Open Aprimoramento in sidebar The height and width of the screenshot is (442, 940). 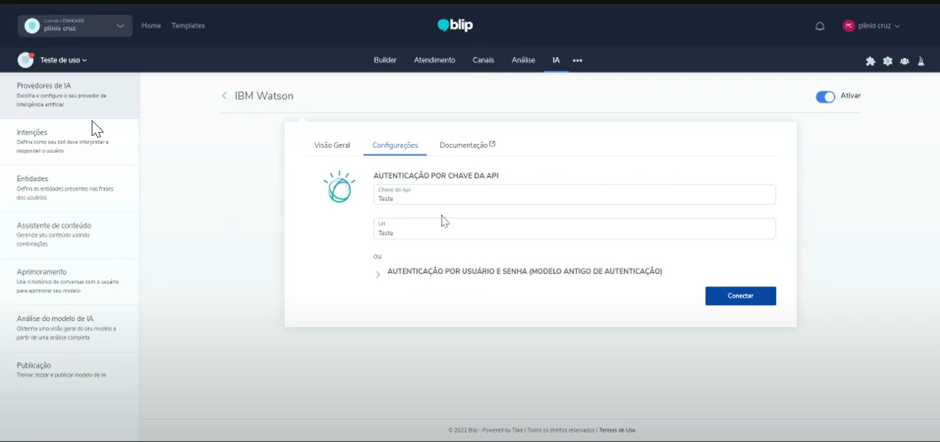point(70,282)
